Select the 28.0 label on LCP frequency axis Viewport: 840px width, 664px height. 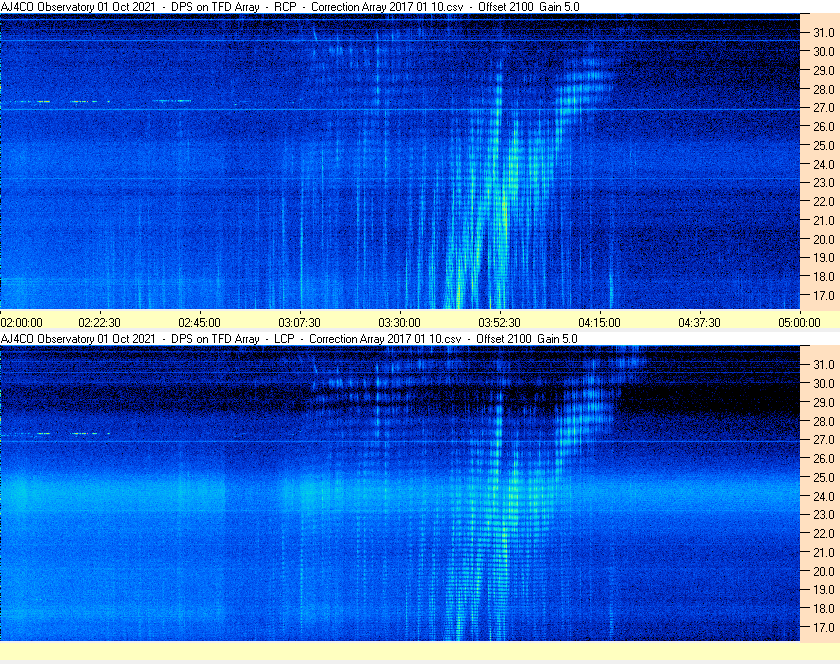[824, 422]
